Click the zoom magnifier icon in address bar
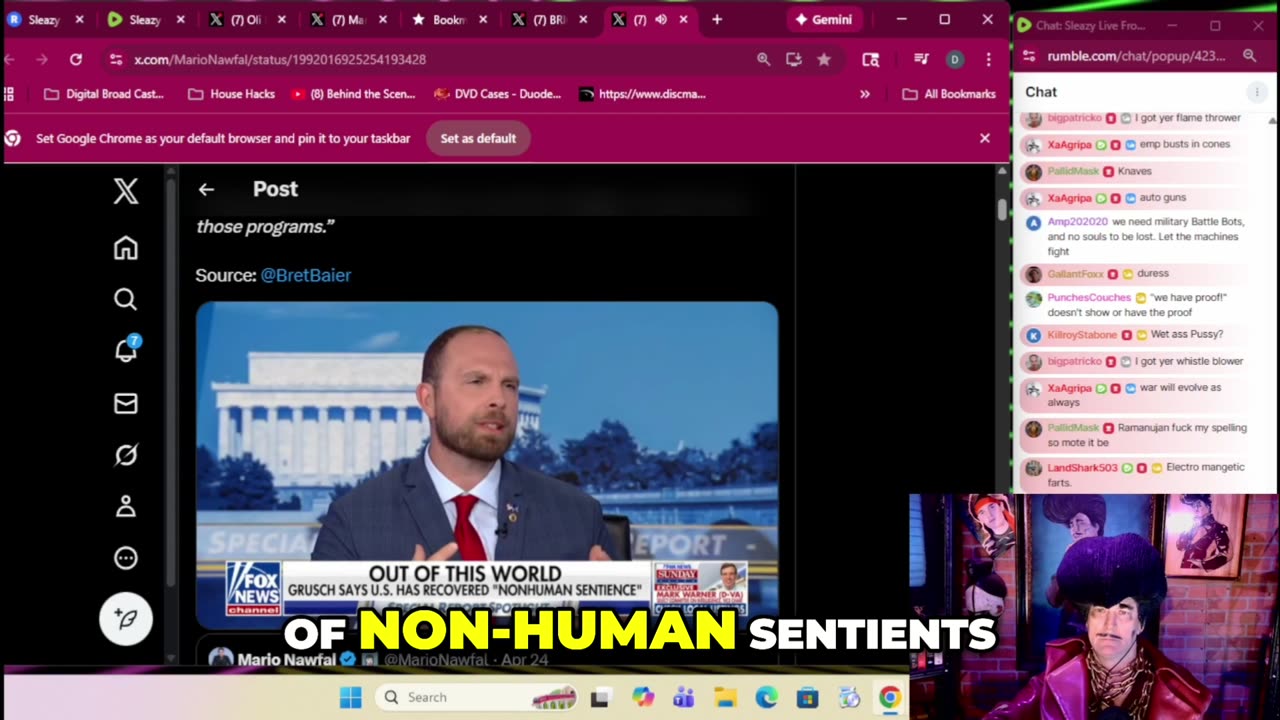 coord(764,59)
